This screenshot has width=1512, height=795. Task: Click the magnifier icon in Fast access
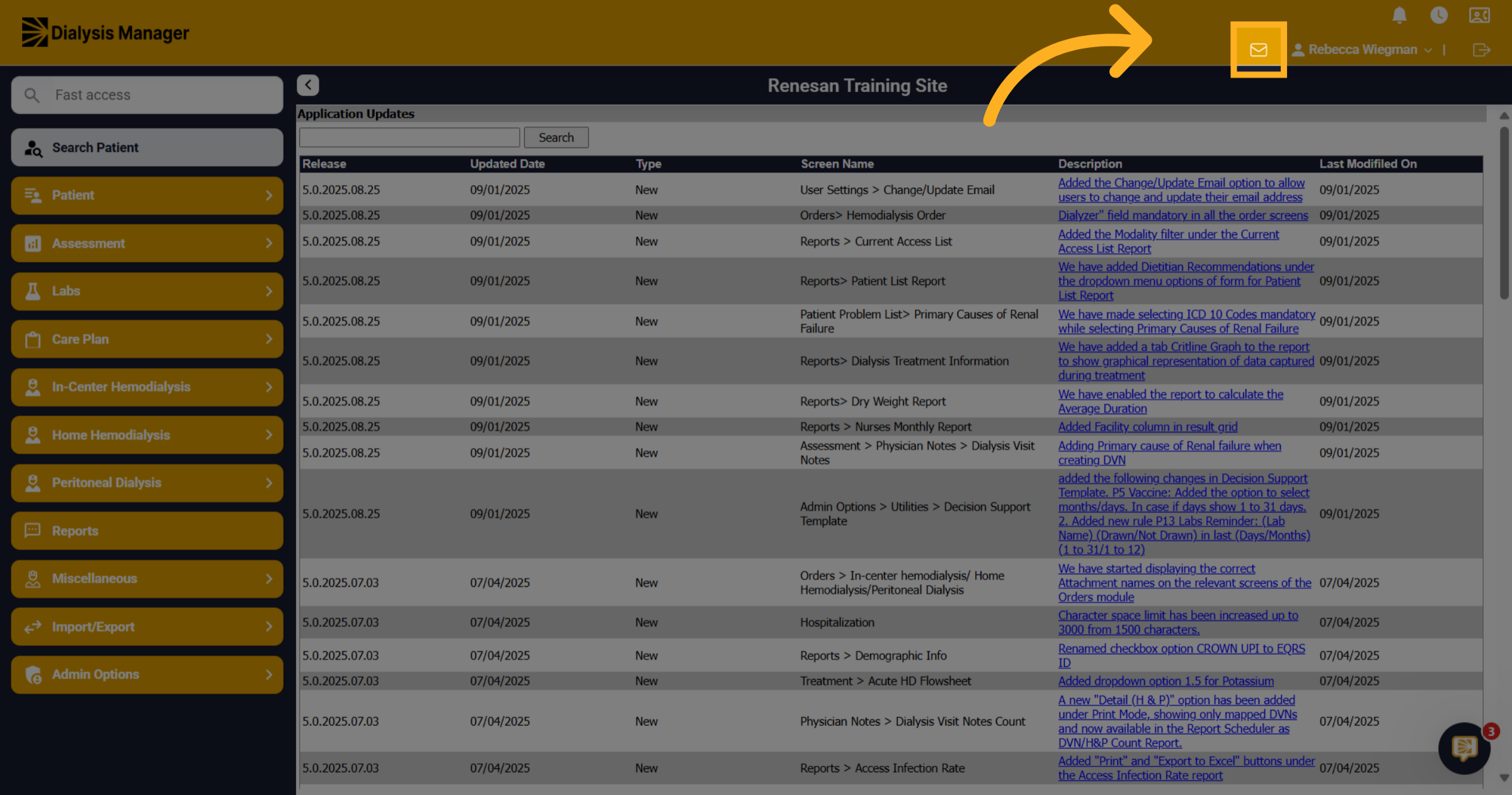coord(31,95)
